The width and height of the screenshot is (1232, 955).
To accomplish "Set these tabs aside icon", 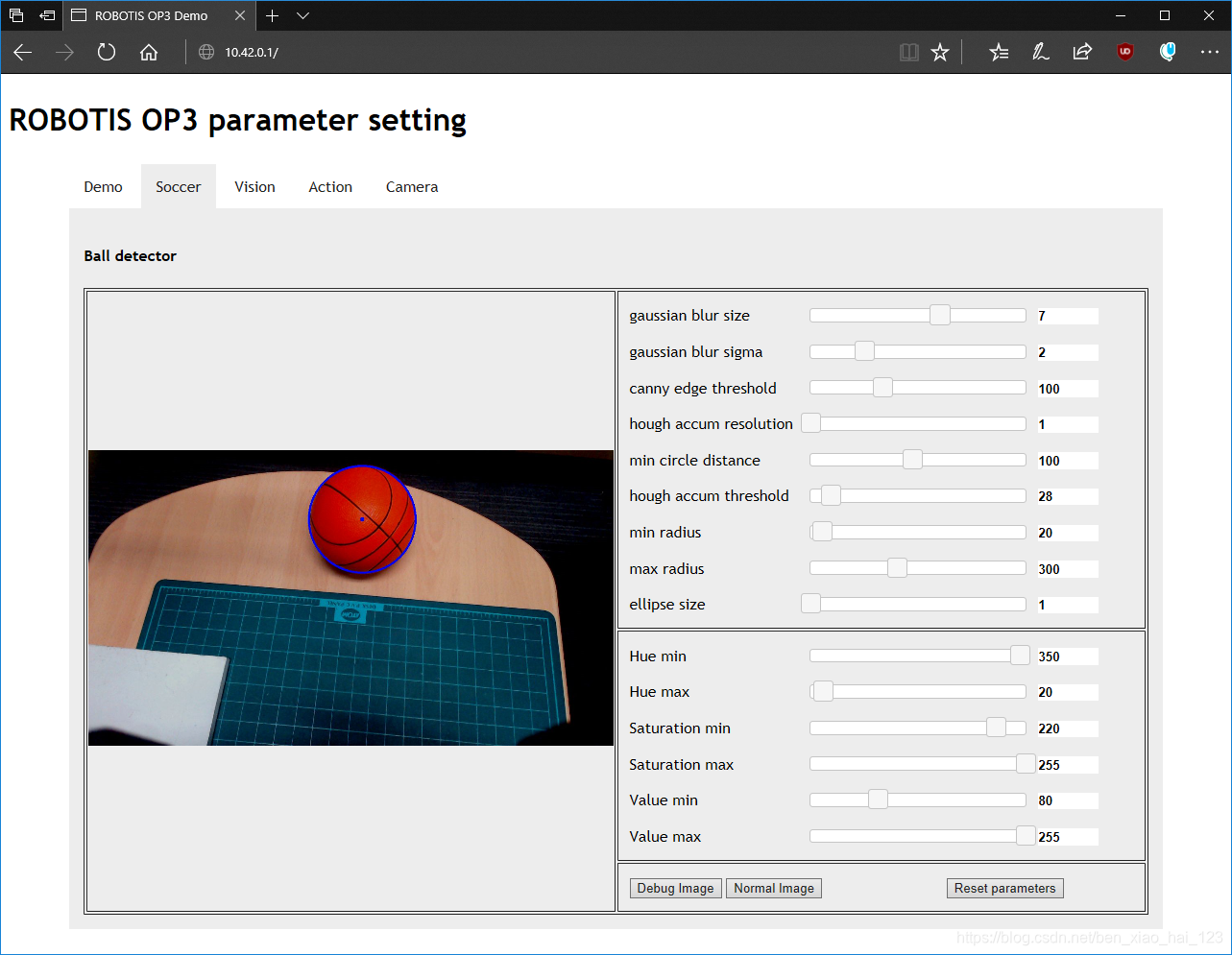I will tap(47, 15).
